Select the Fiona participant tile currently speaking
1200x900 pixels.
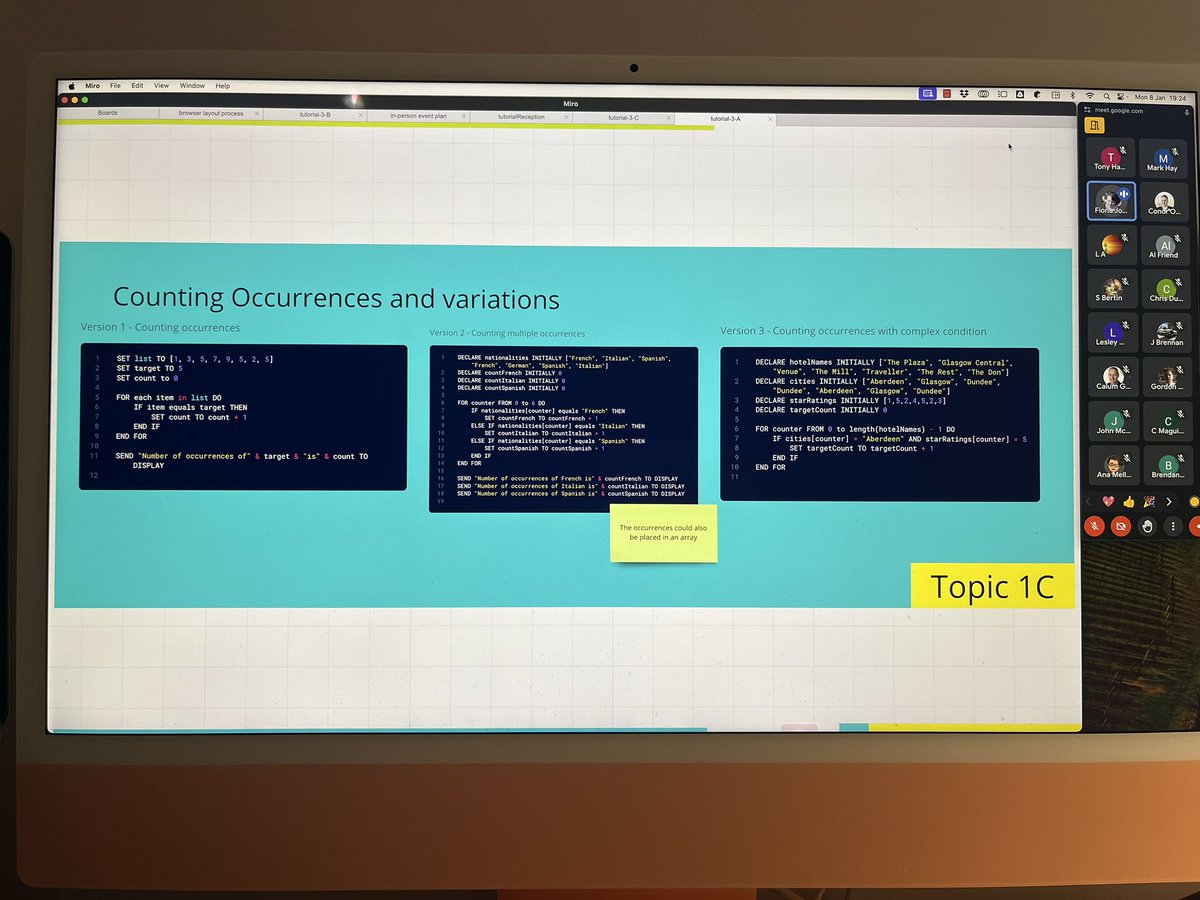(1110, 200)
